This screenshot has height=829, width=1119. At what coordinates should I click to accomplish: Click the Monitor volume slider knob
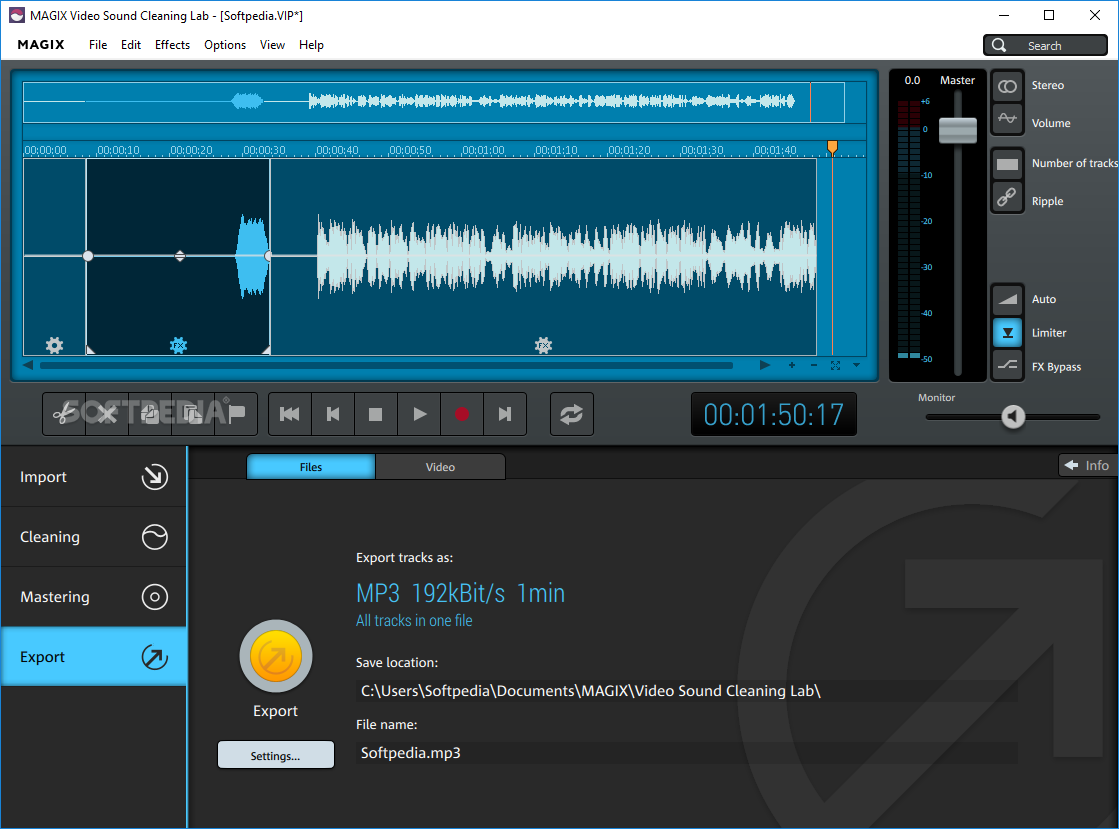pos(1013,417)
